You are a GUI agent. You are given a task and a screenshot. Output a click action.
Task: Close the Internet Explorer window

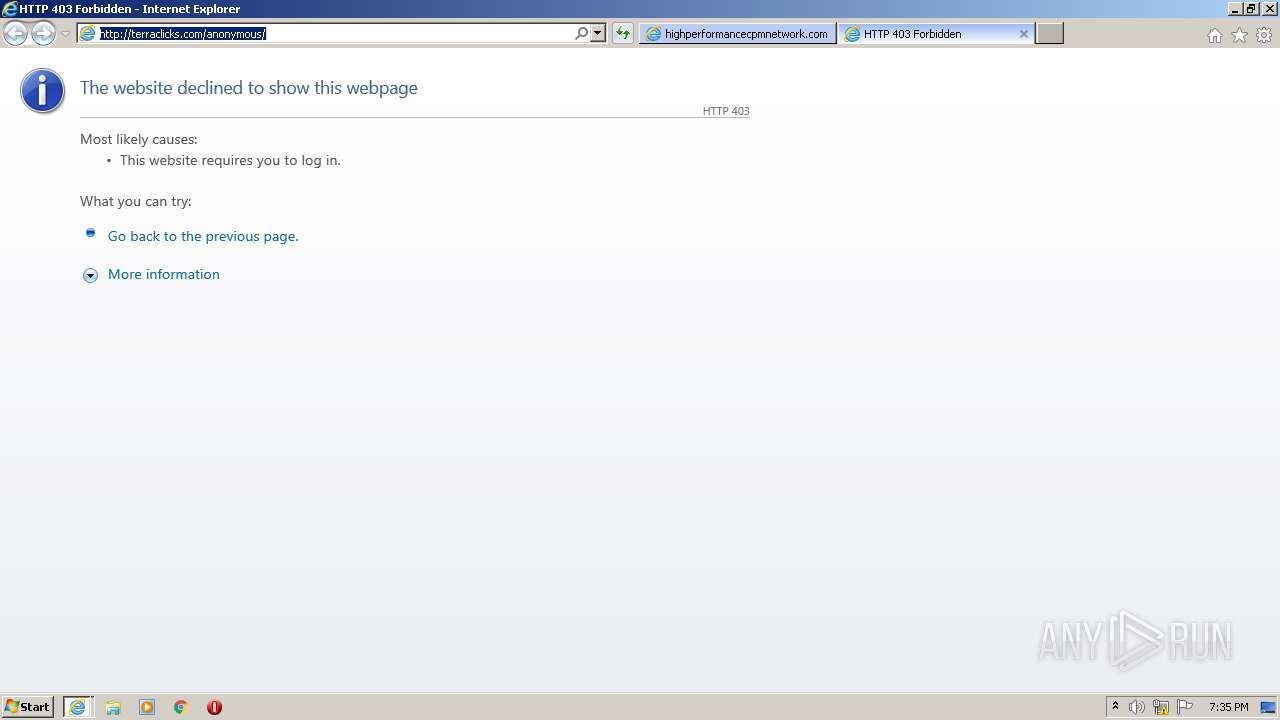point(1269,8)
